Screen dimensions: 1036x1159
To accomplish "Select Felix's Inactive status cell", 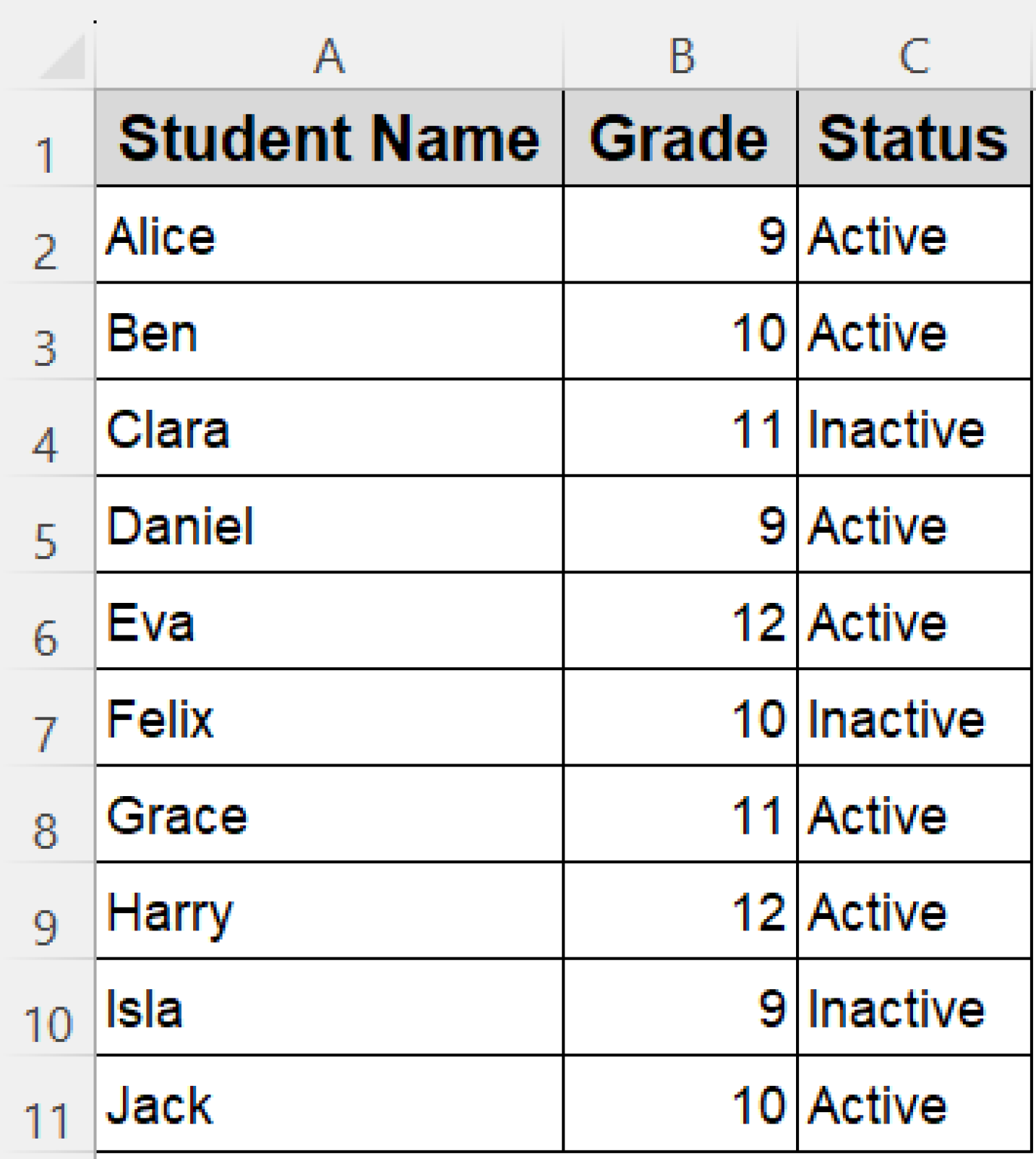I will pos(915,718).
